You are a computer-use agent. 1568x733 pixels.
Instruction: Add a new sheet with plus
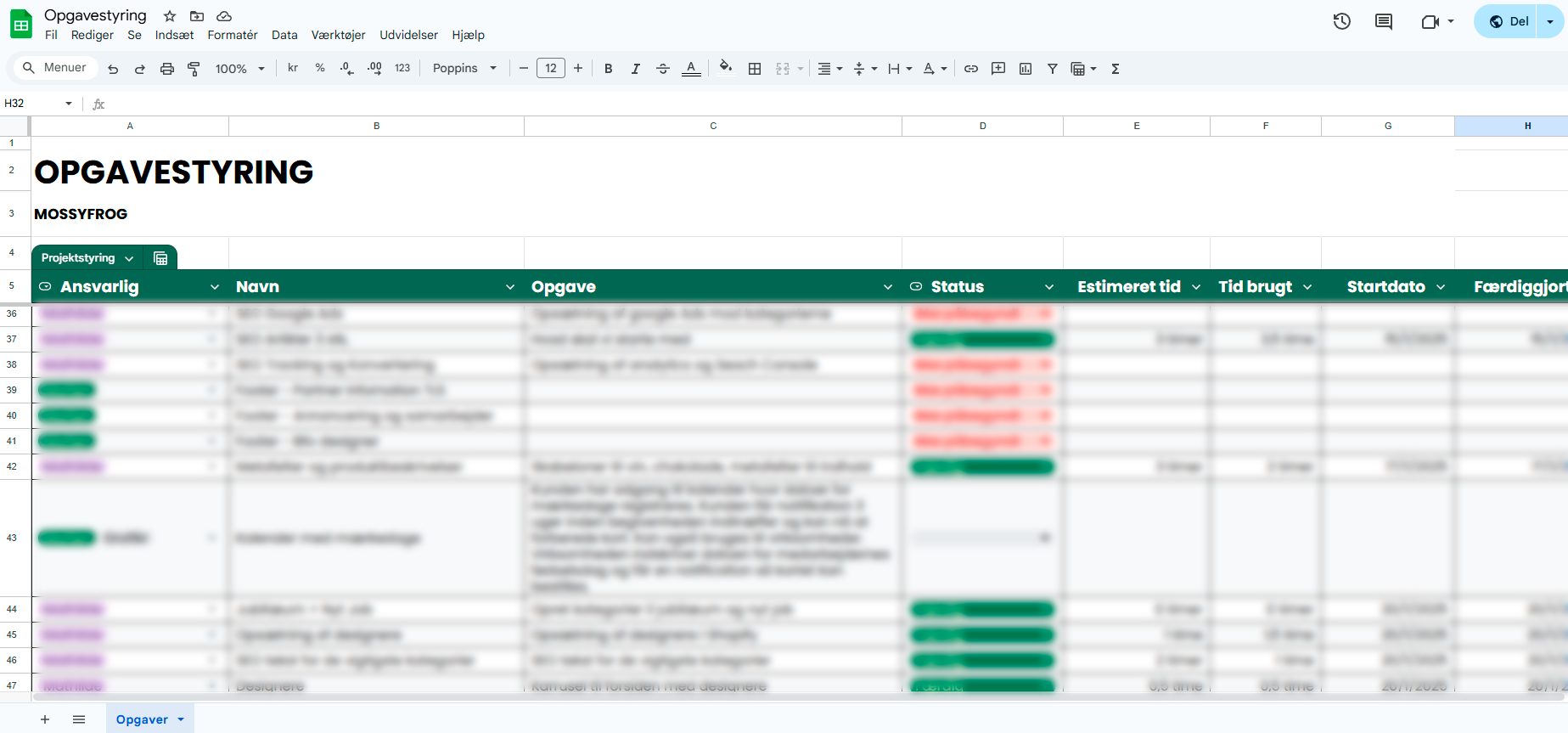coord(45,719)
